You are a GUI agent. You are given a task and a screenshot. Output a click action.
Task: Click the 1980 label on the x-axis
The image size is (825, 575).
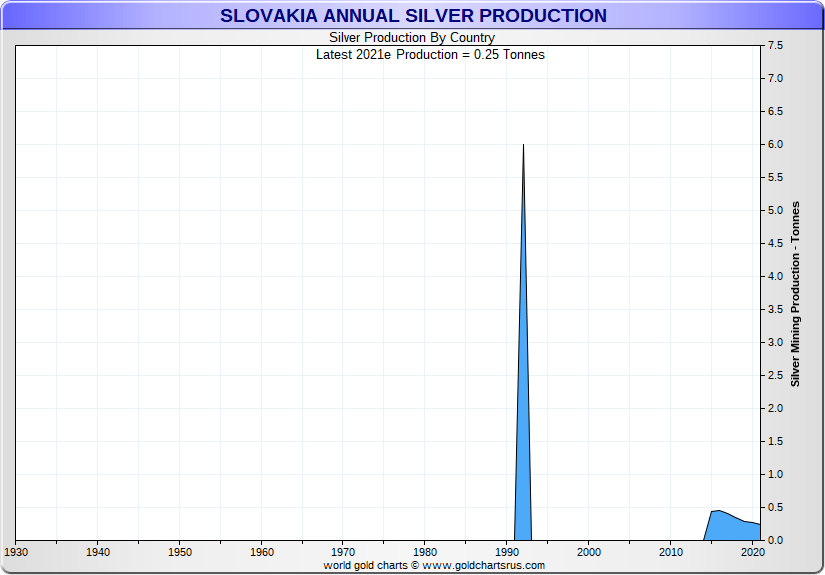425,551
